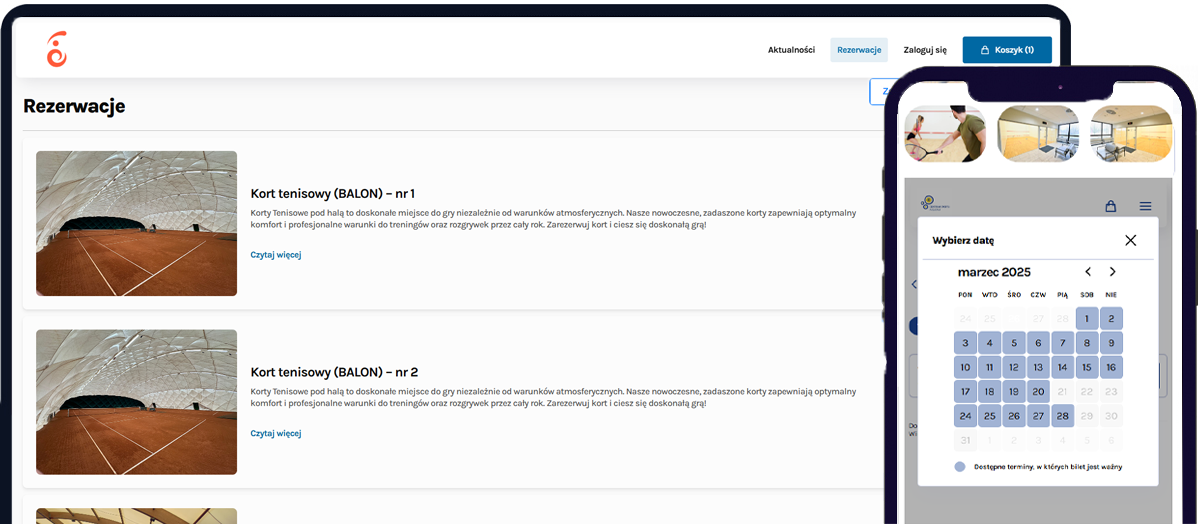Select March 26 in phone calendar
Image resolution: width=1200 pixels, height=524 pixels.
click(x=1014, y=416)
